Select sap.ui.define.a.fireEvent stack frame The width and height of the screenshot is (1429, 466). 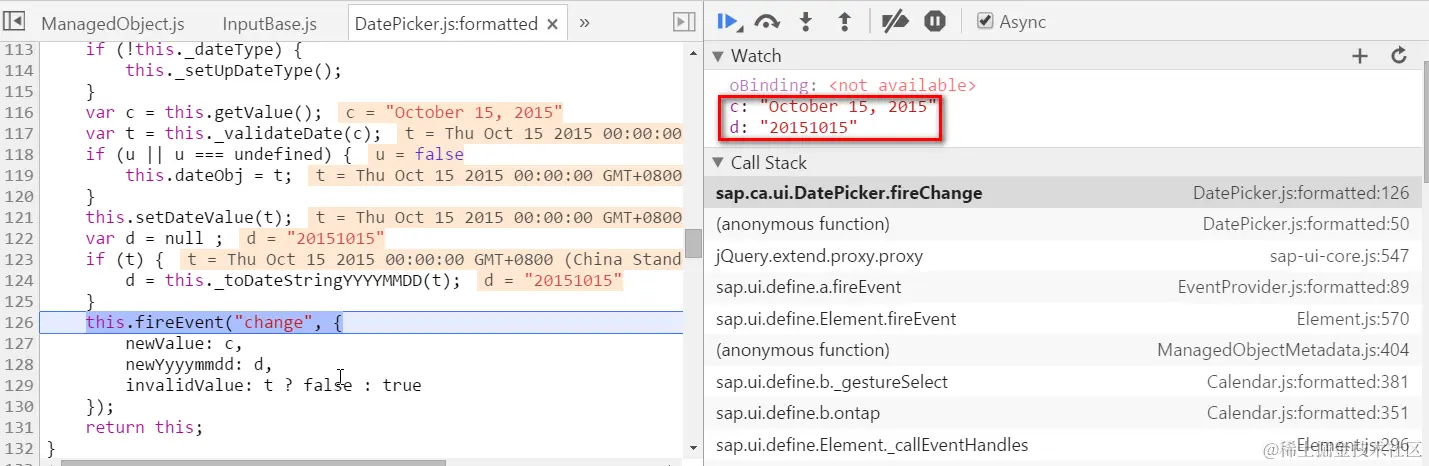pyautogui.click(x=1063, y=287)
